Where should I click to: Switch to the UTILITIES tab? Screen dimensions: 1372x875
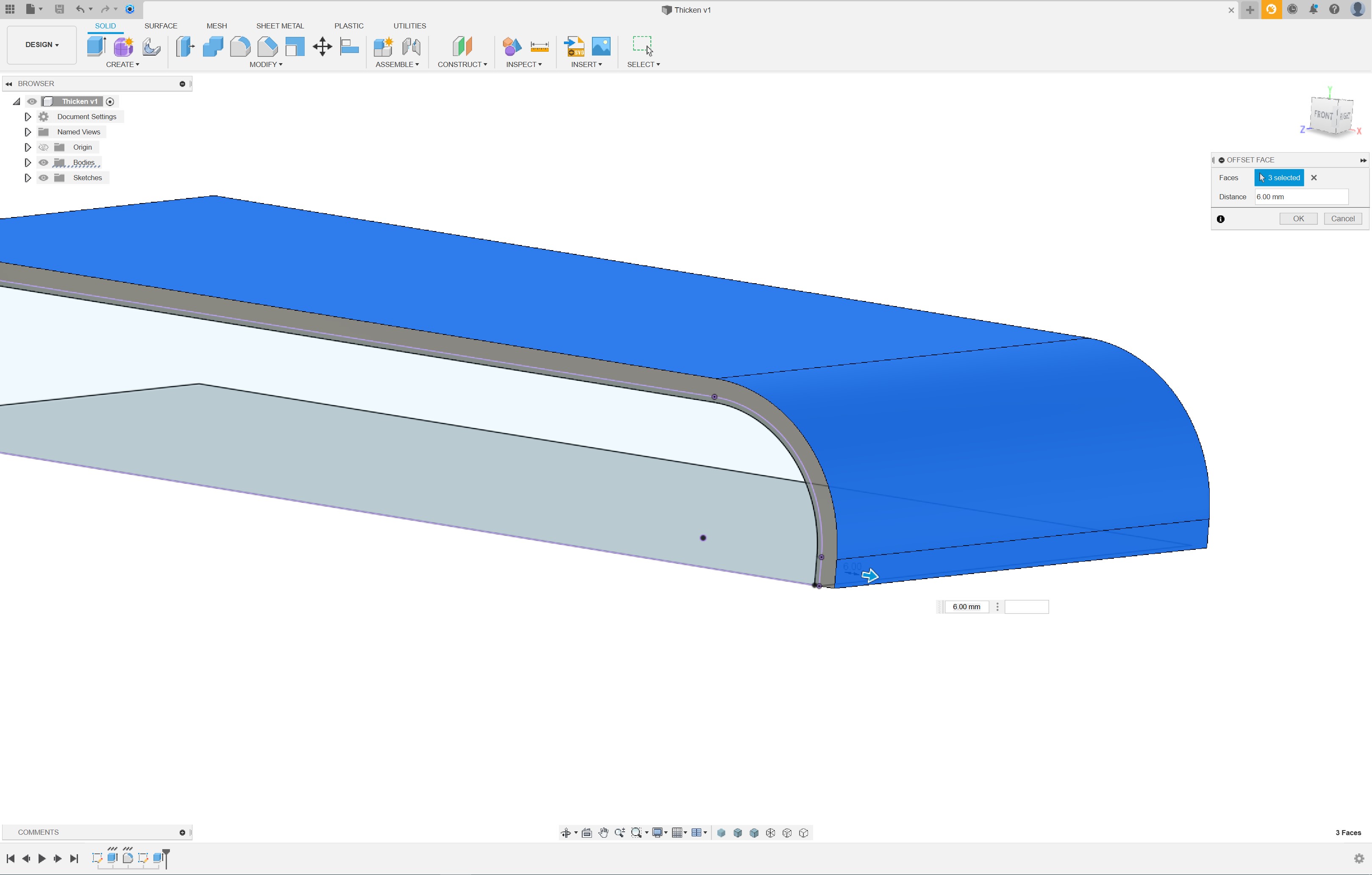tap(410, 26)
